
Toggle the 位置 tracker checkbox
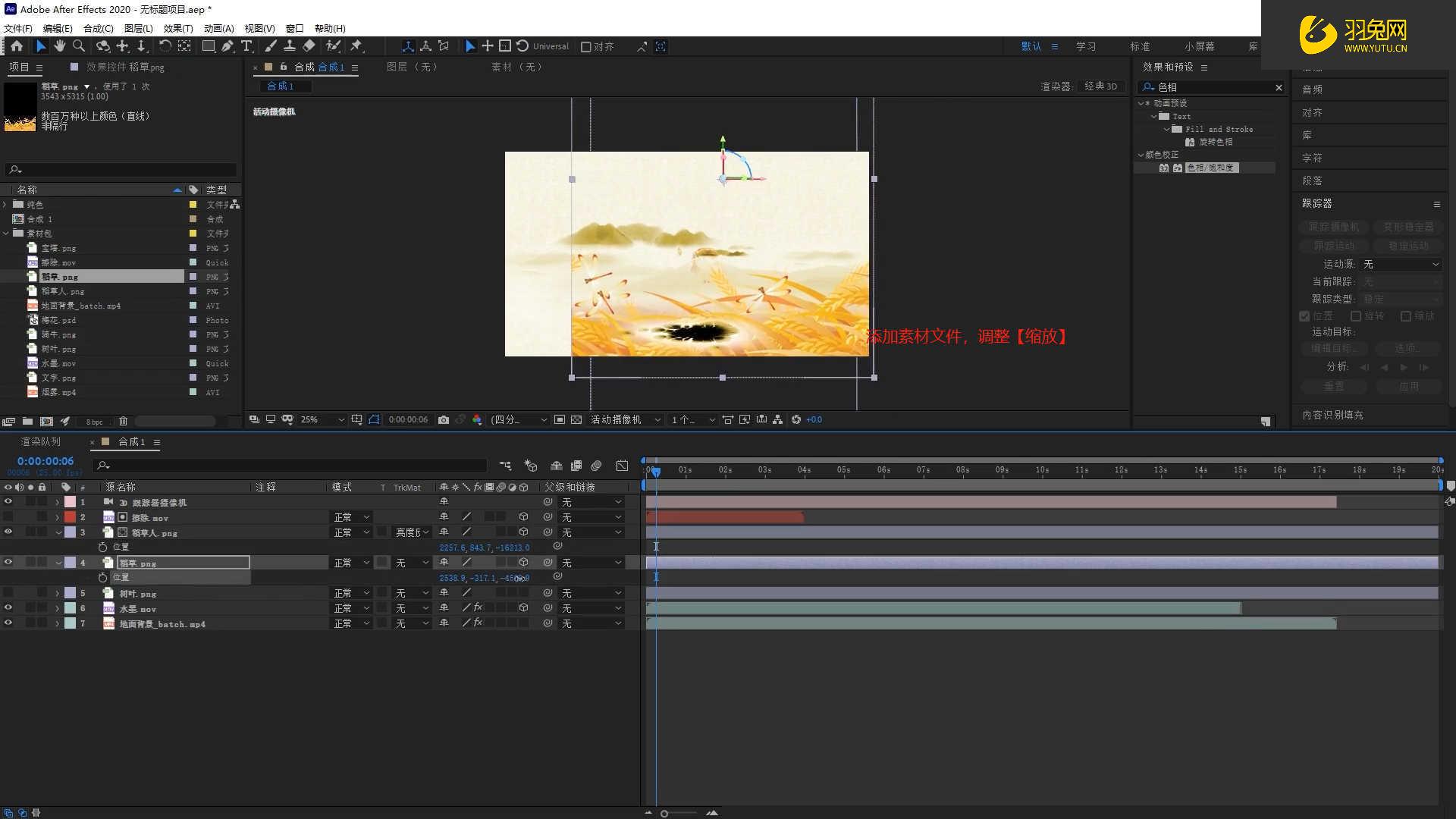1304,316
